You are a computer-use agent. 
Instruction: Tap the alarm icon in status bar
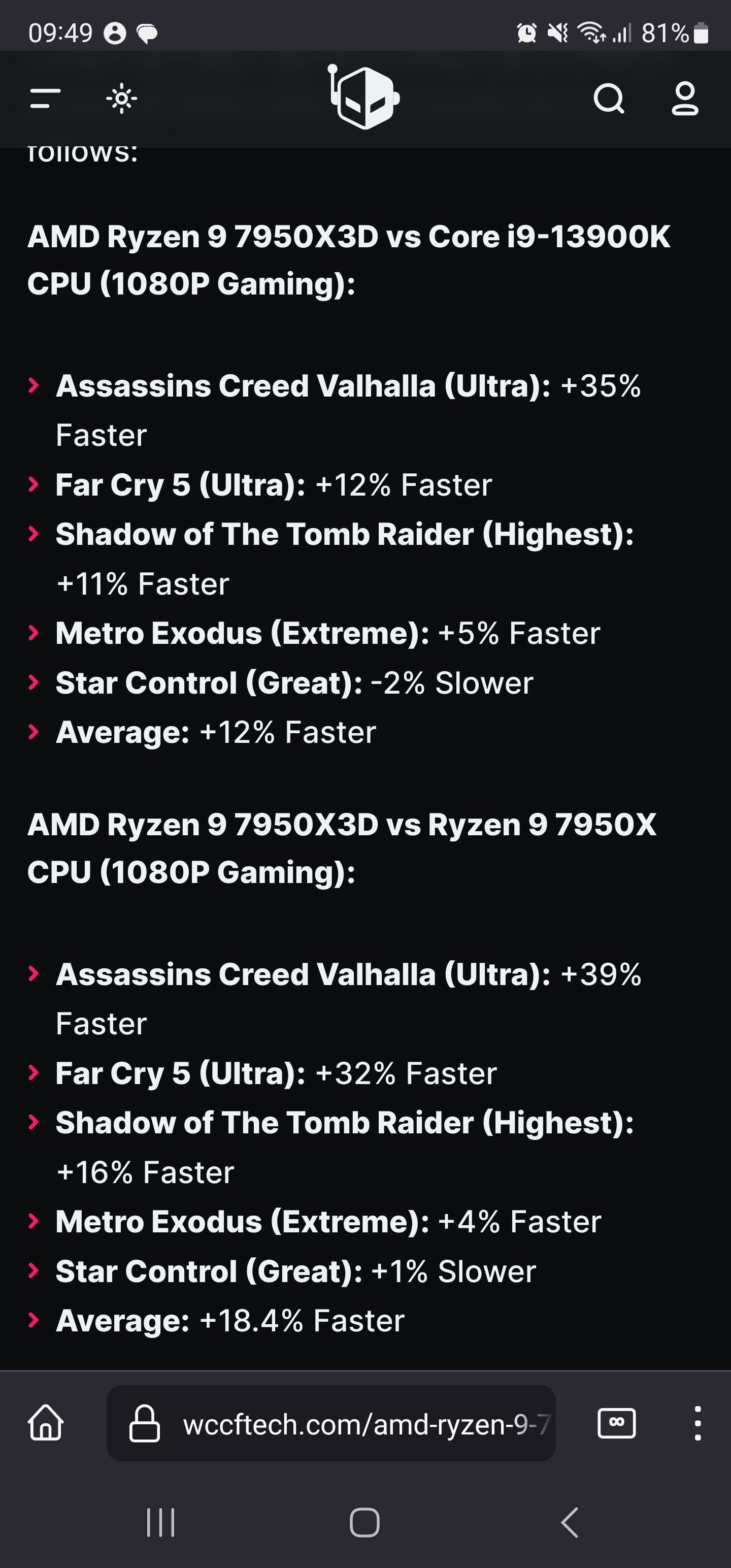[527, 33]
